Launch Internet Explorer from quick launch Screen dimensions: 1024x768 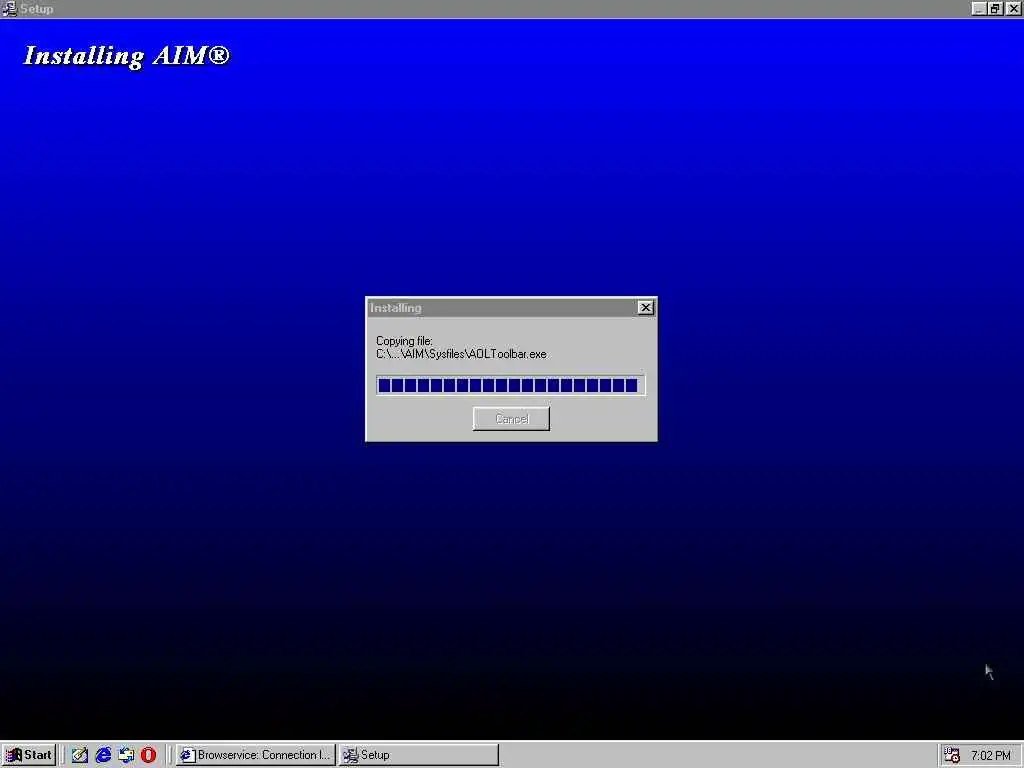103,755
